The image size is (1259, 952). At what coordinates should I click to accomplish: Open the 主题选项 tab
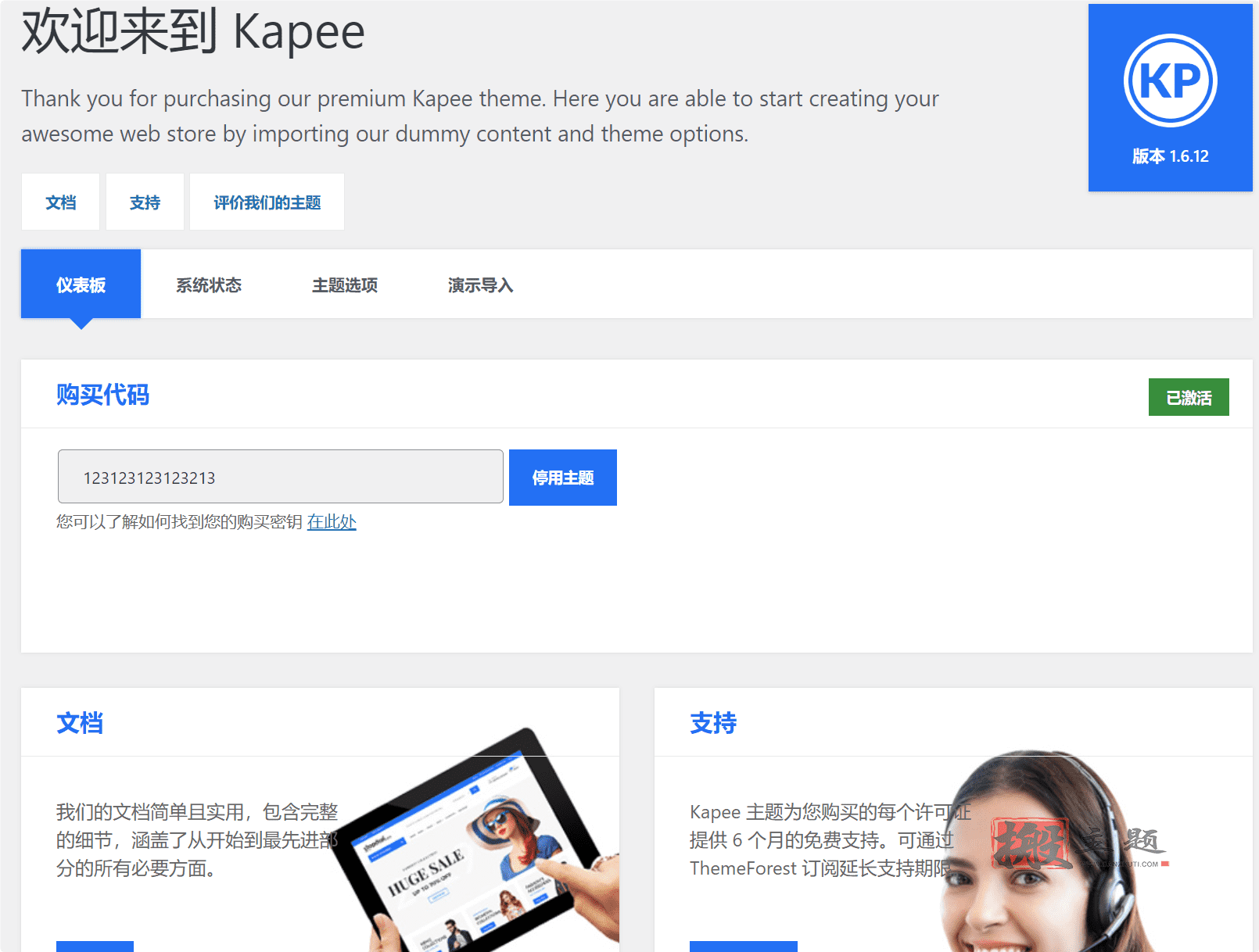(345, 285)
